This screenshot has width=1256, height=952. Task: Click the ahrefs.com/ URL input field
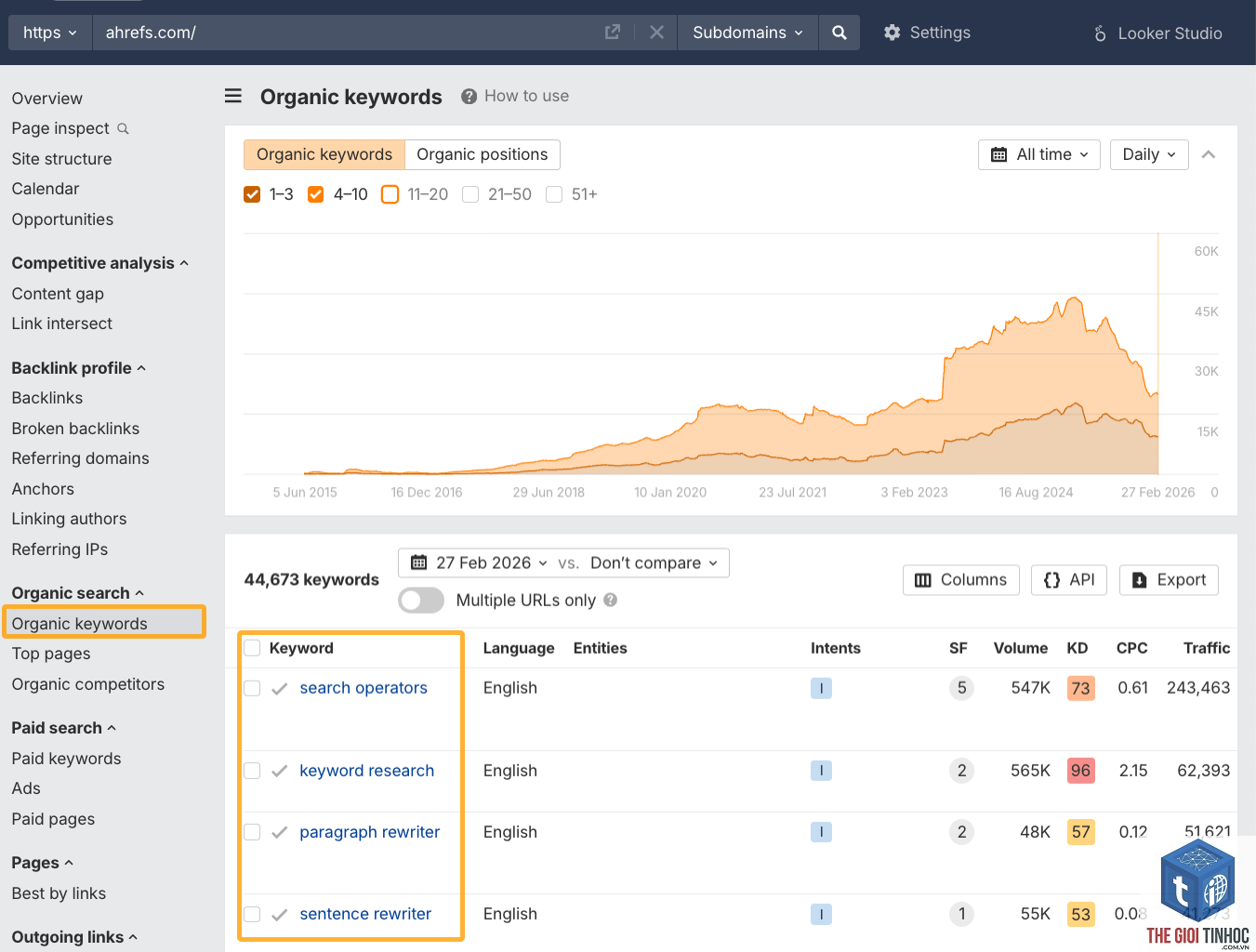tap(349, 33)
